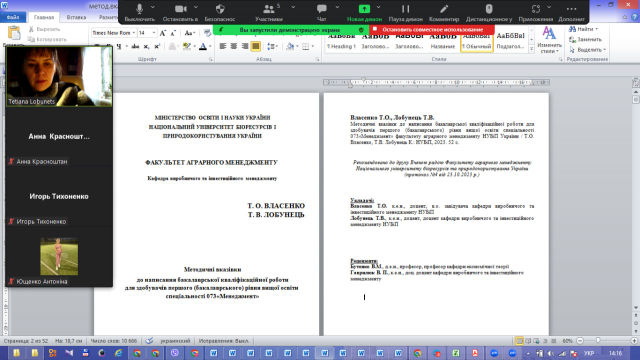
Task: Mute the microphone in the Zoom toolbar
Action: pyautogui.click(x=140, y=12)
